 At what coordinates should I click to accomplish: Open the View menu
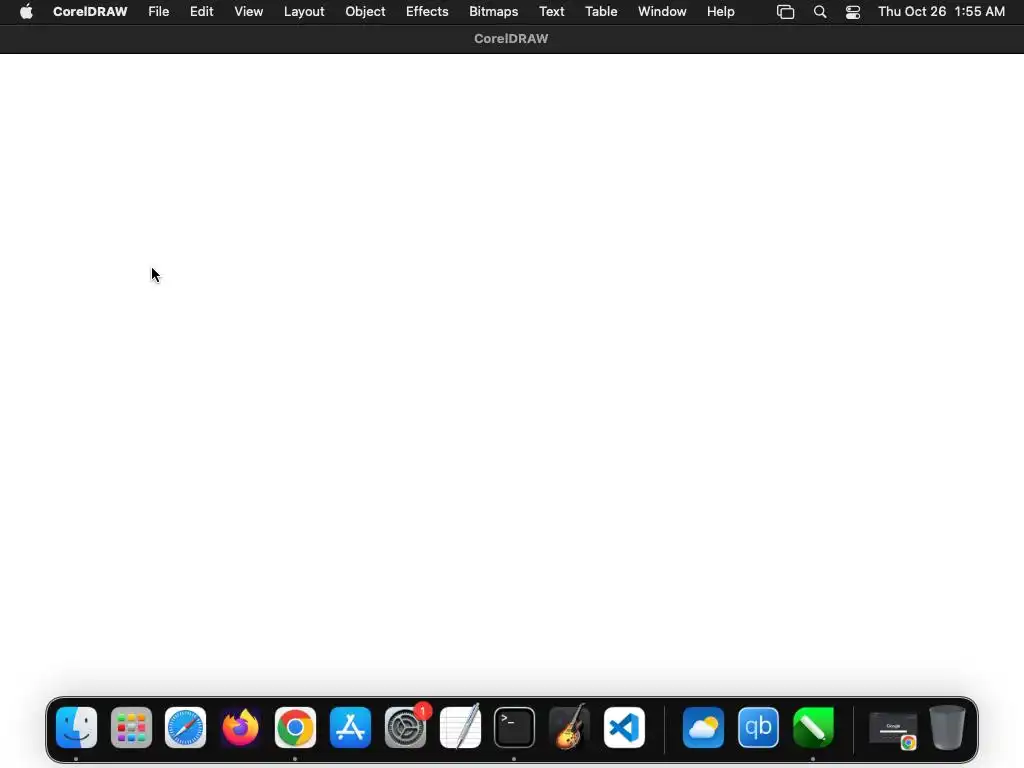(249, 12)
